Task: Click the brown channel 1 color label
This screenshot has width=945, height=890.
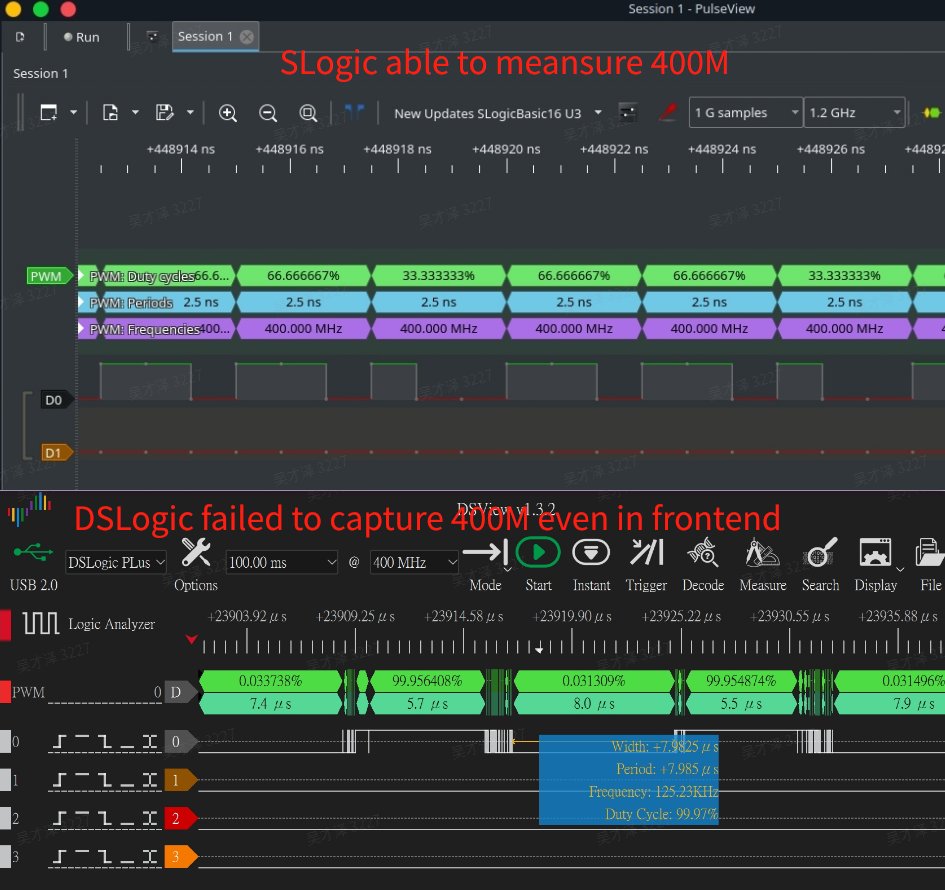Action: point(180,780)
